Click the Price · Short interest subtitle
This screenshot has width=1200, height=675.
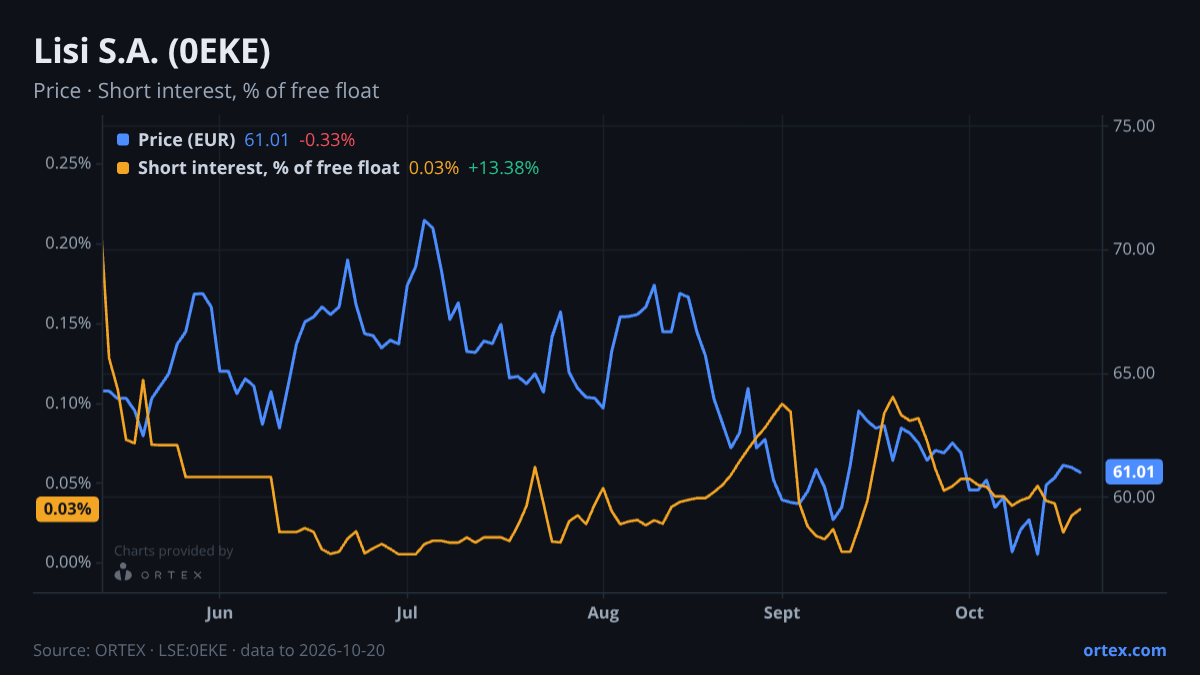tap(206, 91)
